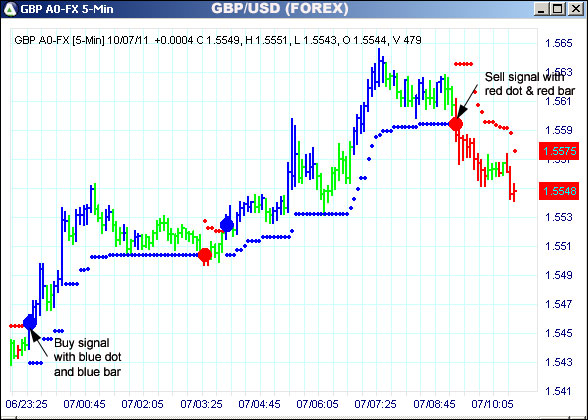Click the 07/06:05 time axis label
Screen dimensions: 588x420
(318, 404)
